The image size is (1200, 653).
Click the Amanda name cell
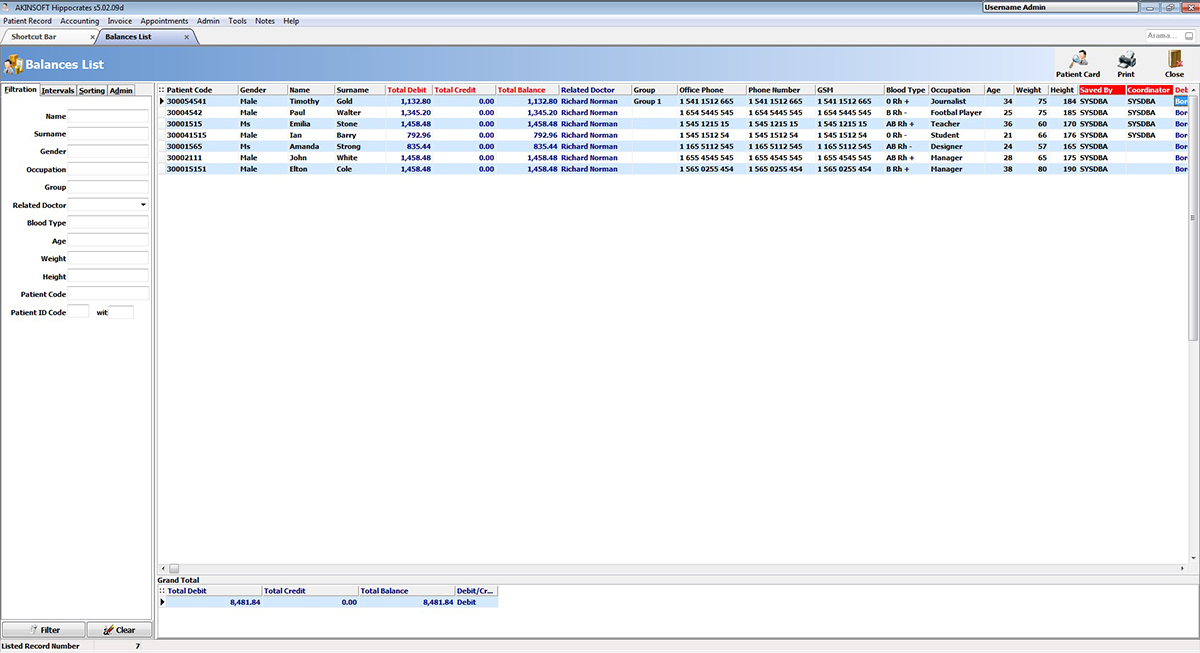(311, 147)
